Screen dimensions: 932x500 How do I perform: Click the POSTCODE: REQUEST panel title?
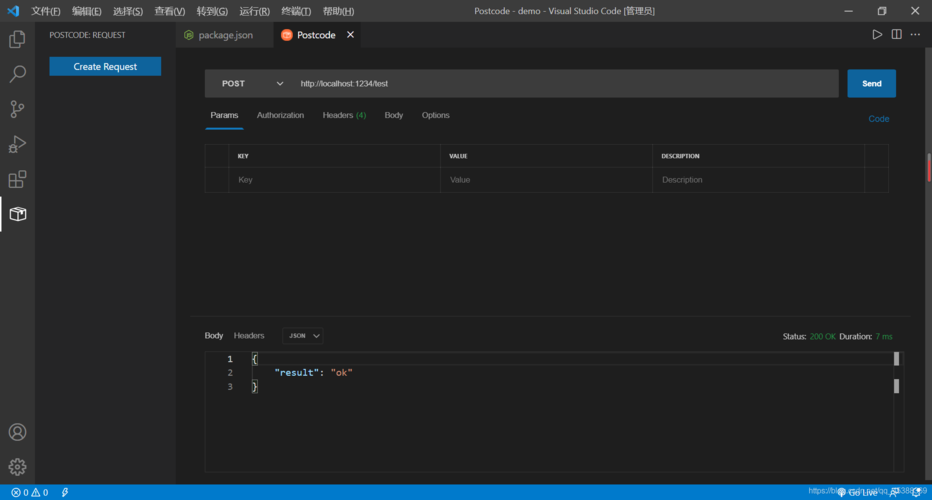click(x=87, y=35)
